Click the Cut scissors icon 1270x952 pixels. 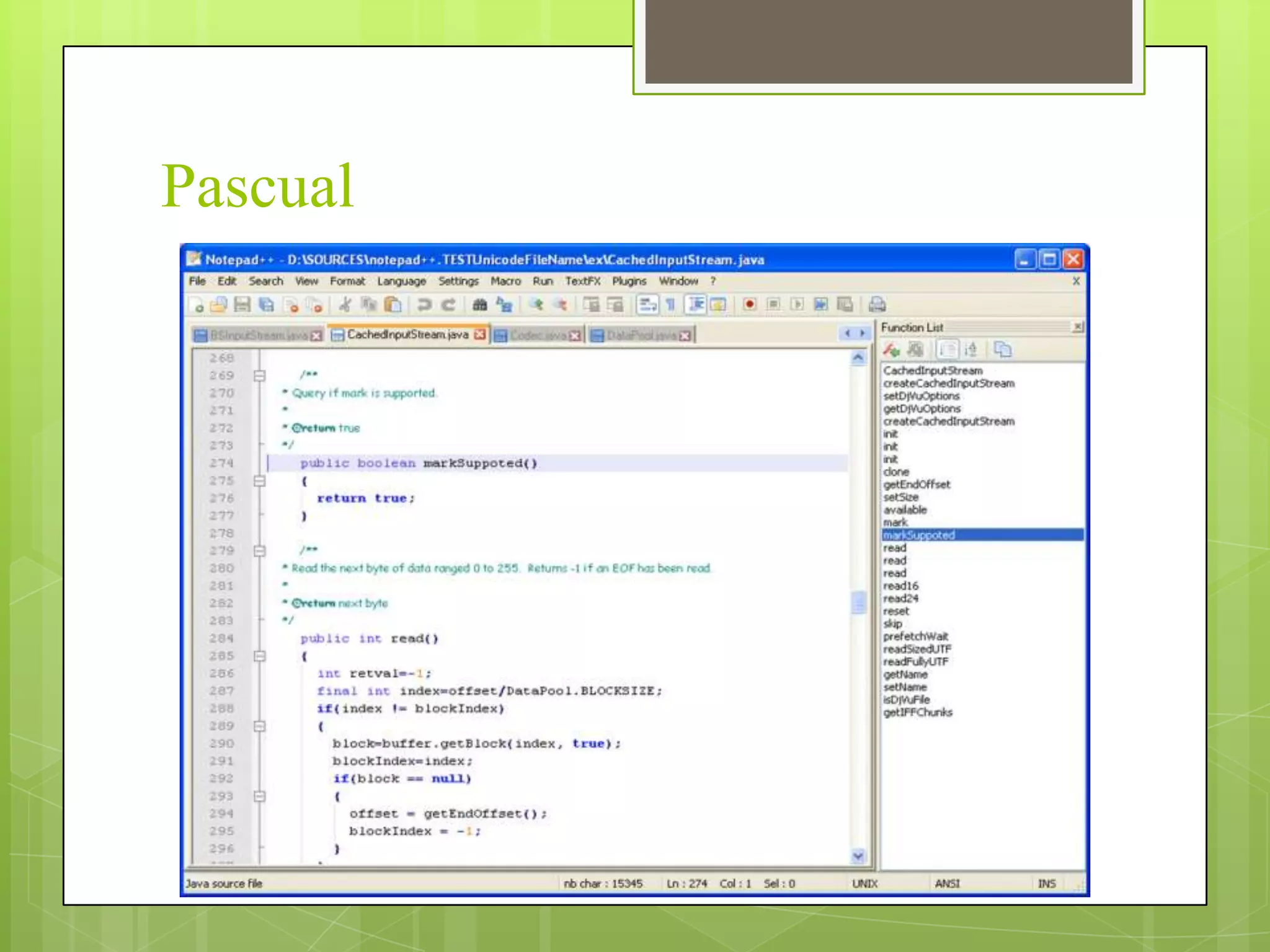(345, 304)
